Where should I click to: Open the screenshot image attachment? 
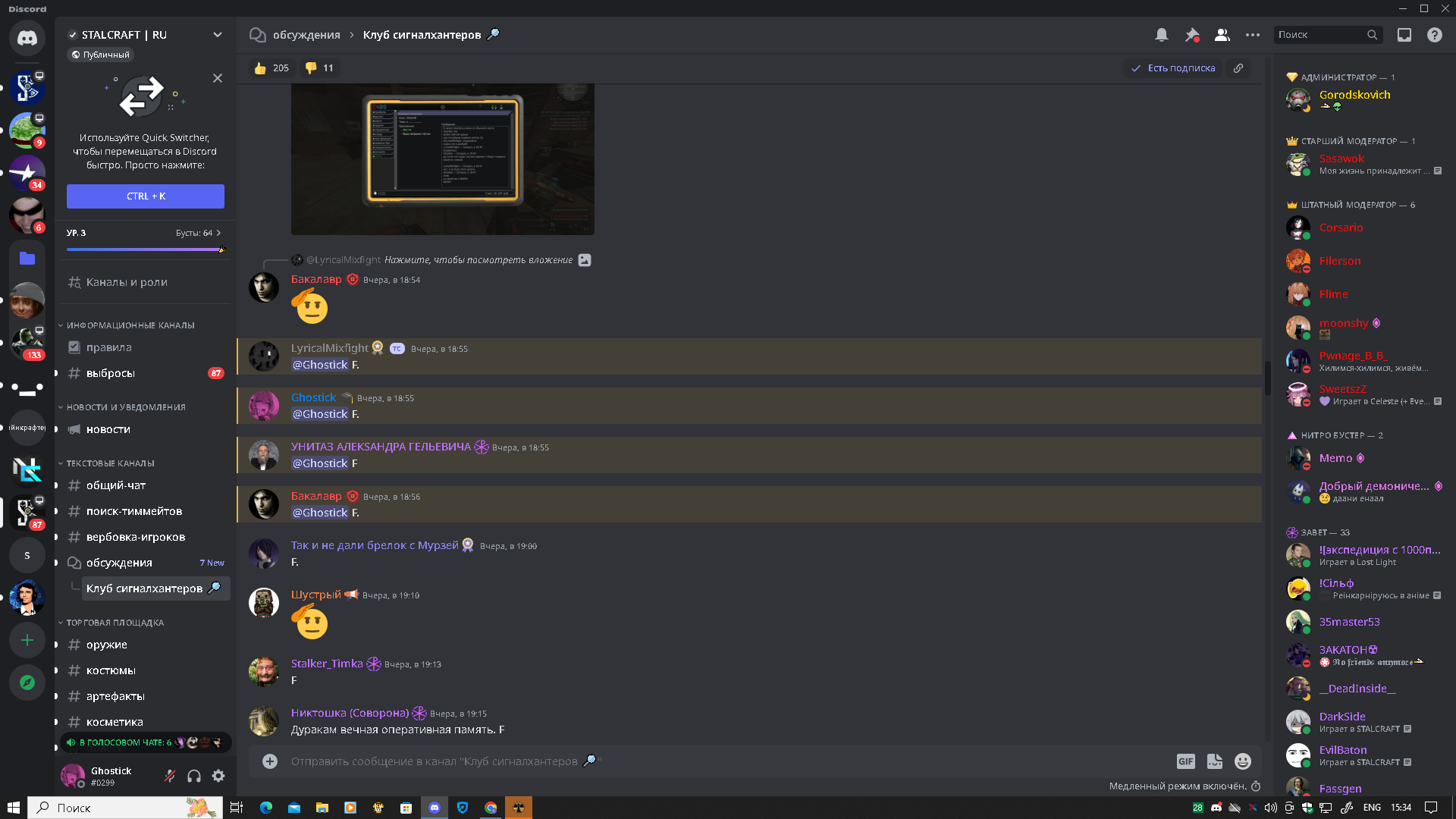pyautogui.click(x=442, y=158)
